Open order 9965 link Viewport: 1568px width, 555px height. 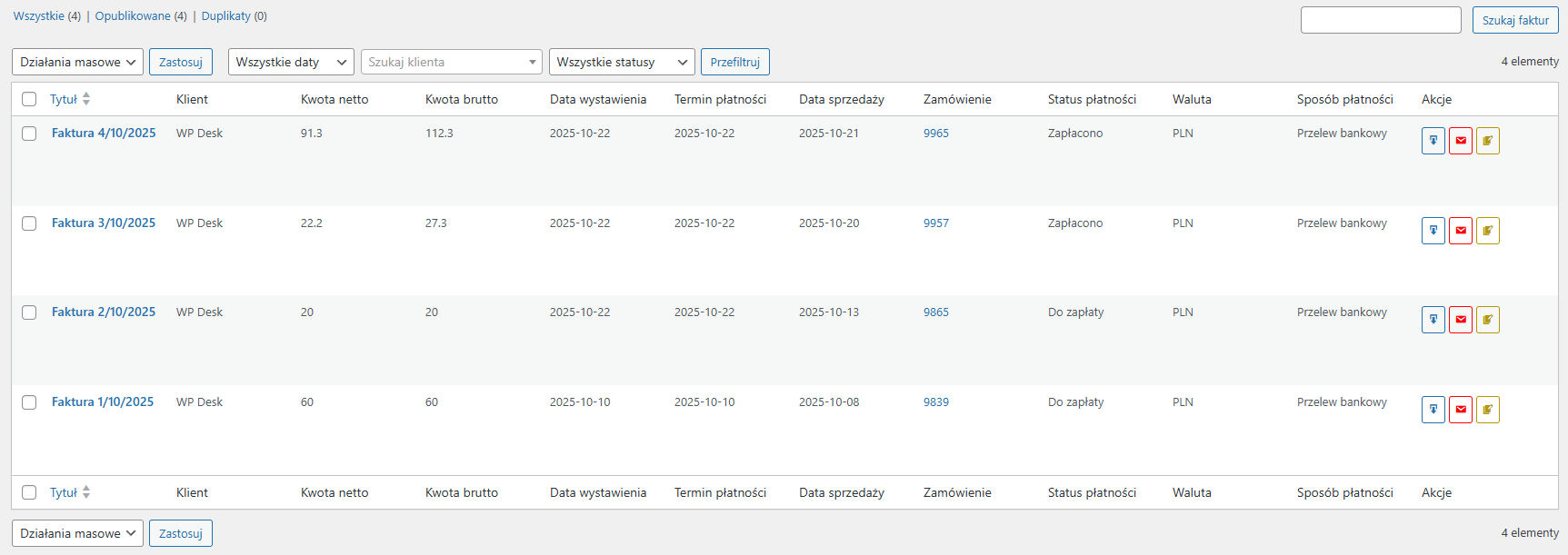click(935, 134)
